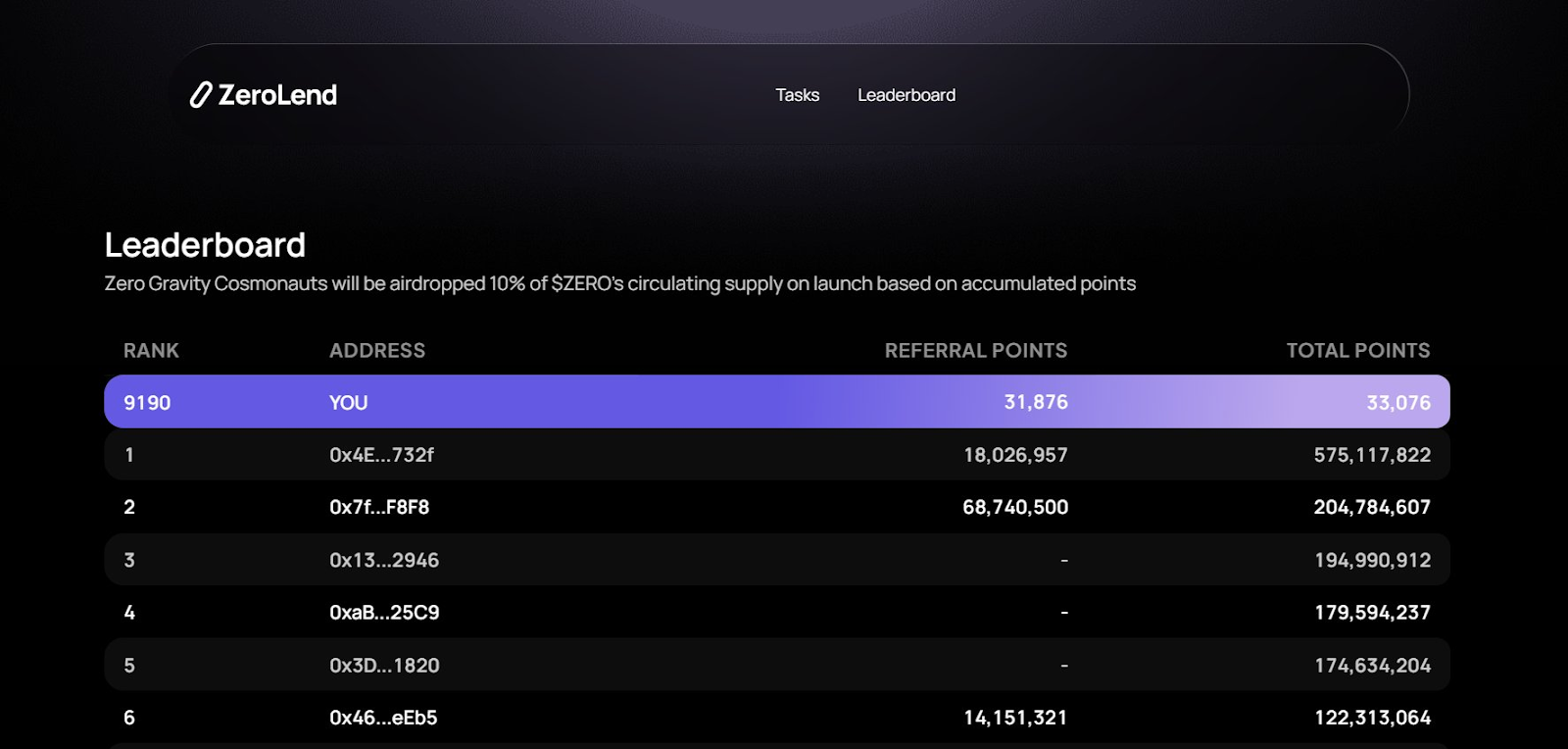The image size is (1568, 749).
Task: Click referral points 68,740,500
Action: coord(1015,507)
